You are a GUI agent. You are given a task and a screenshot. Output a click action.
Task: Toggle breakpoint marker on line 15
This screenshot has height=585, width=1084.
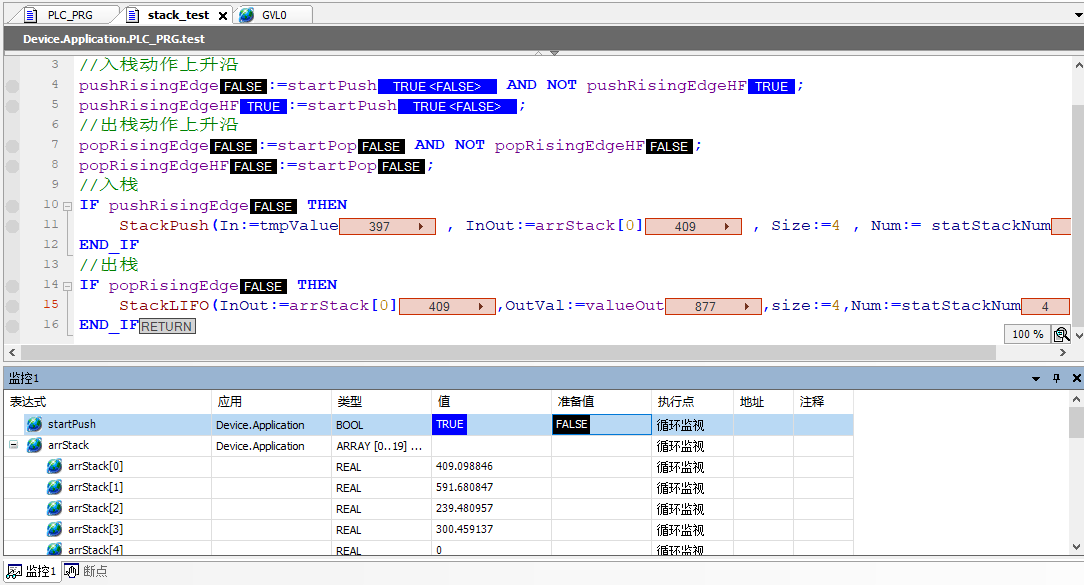click(12, 306)
